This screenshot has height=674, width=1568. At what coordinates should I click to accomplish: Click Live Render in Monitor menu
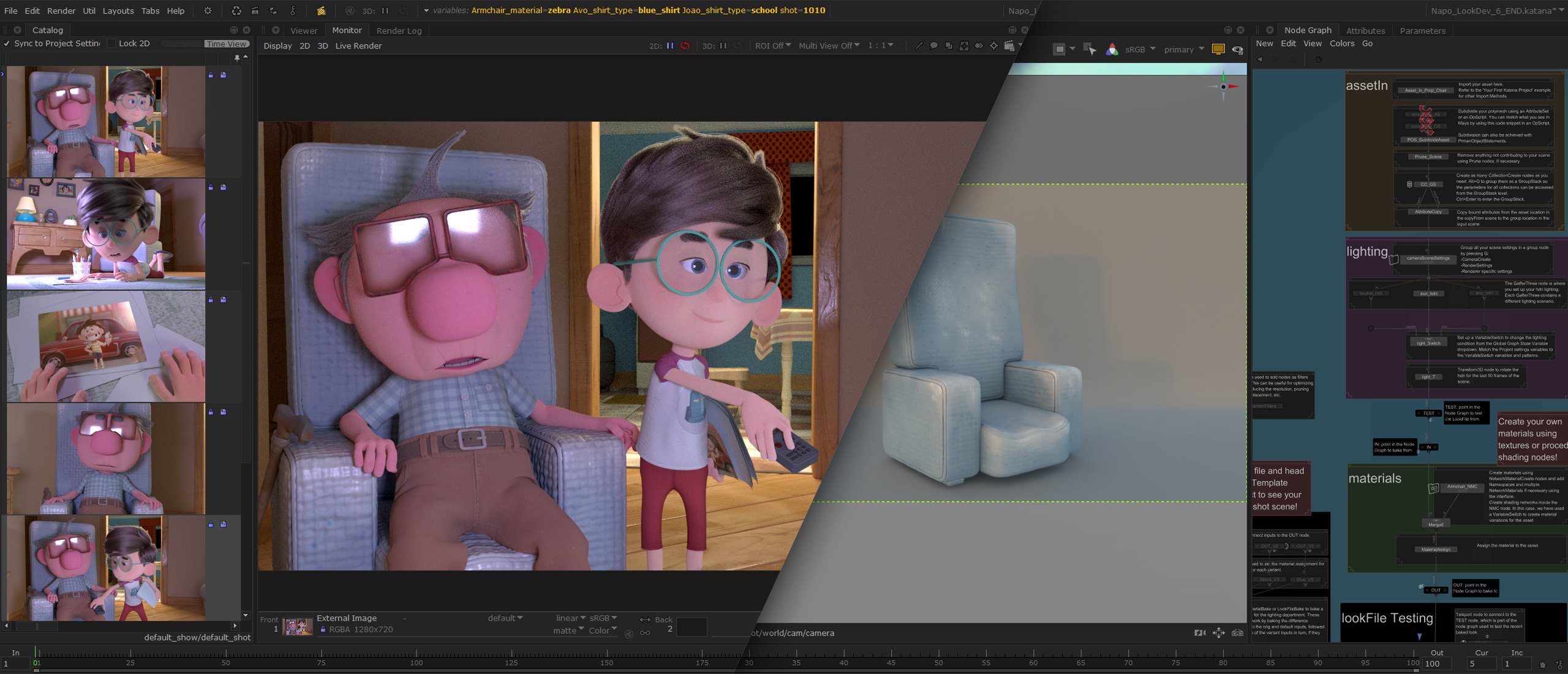click(x=358, y=46)
